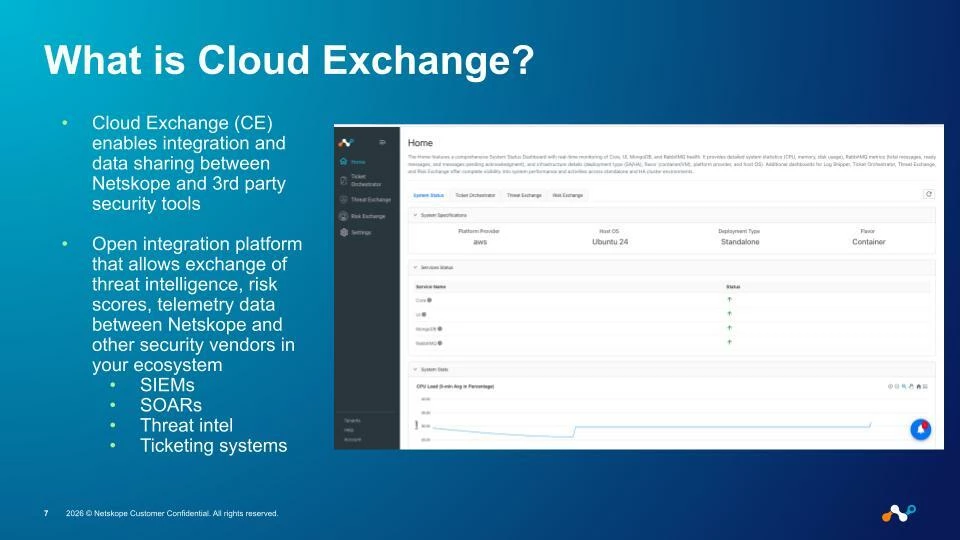Click the 'Ubuntu 24' Host OS value

tap(610, 242)
